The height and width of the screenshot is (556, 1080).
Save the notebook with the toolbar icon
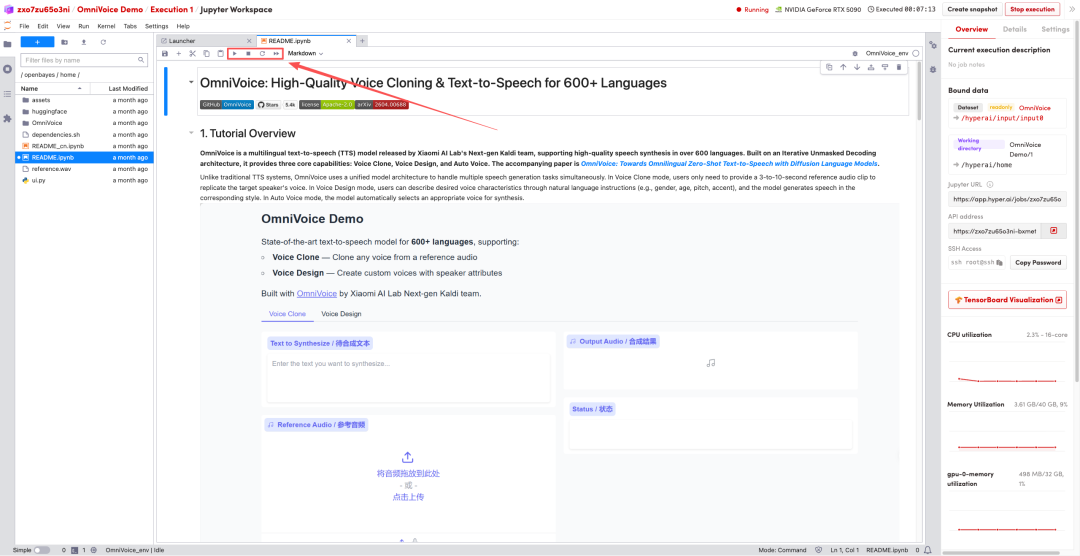click(165, 53)
